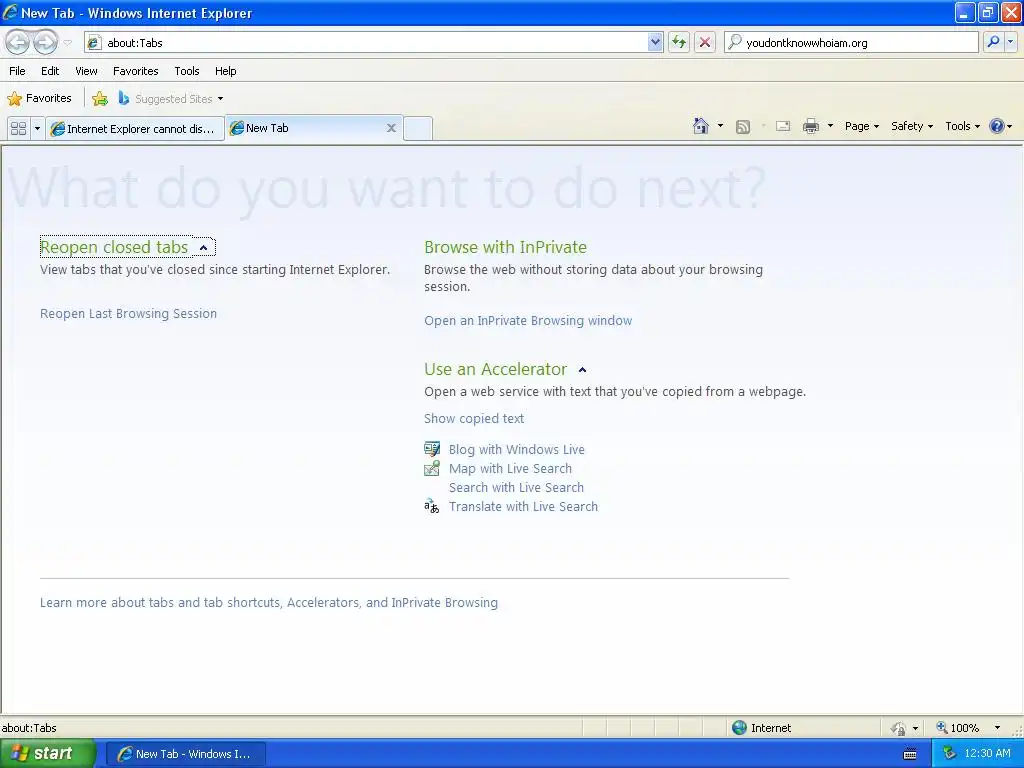Click Browse with InPrivate heading
The image size is (1024, 768).
coord(505,247)
